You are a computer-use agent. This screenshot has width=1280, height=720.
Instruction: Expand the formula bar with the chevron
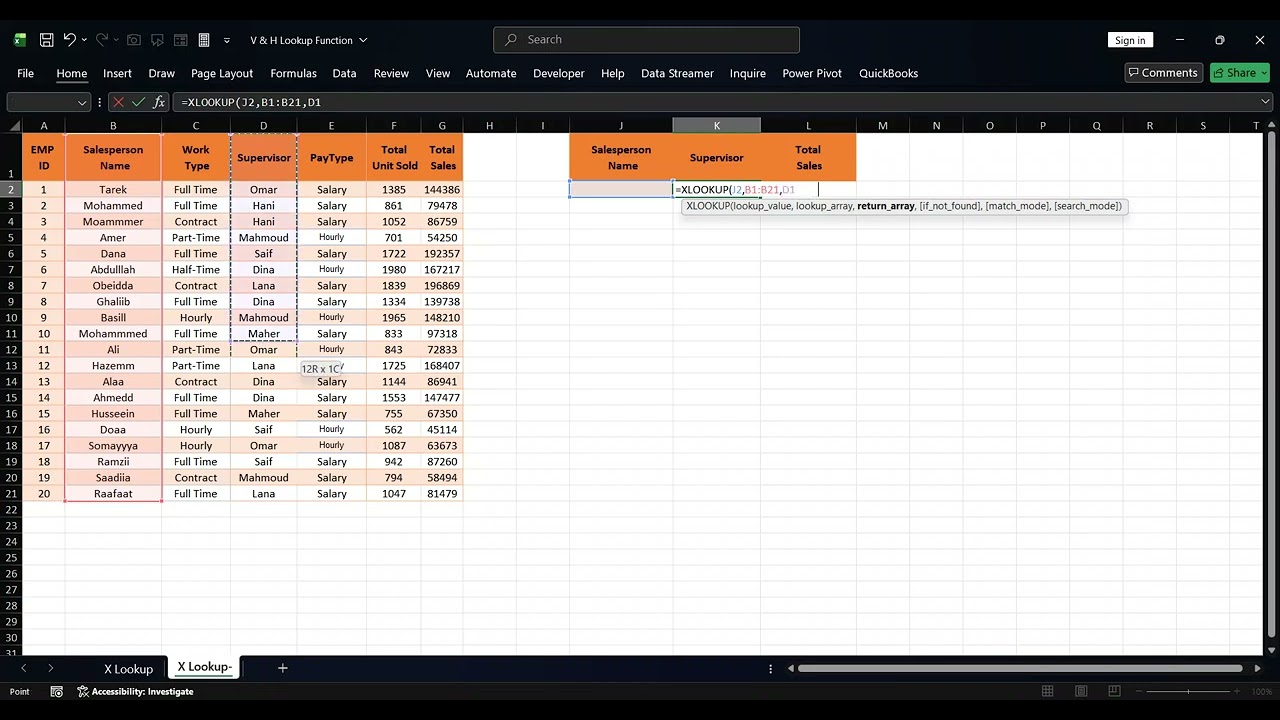tap(1266, 102)
